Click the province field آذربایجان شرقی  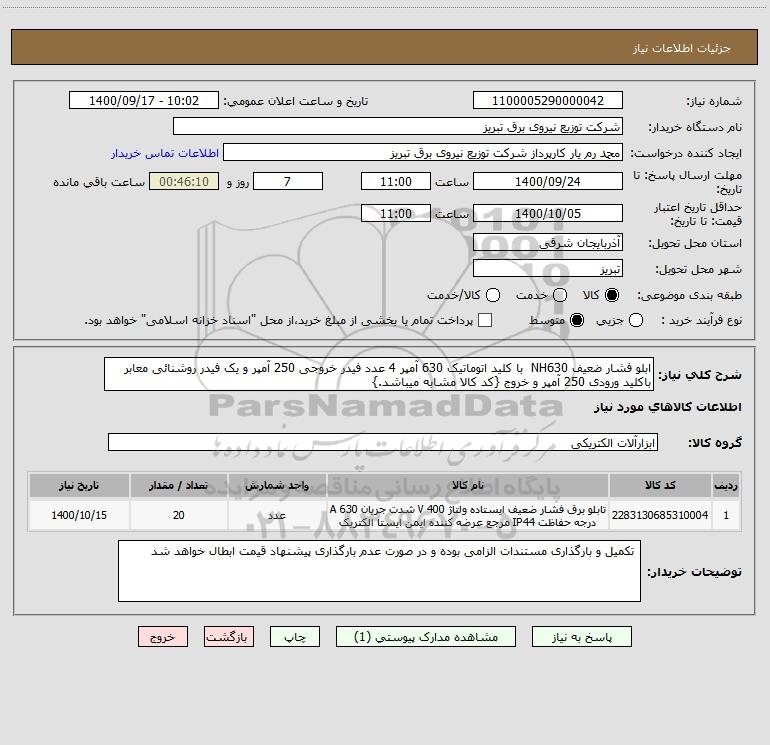(548, 243)
